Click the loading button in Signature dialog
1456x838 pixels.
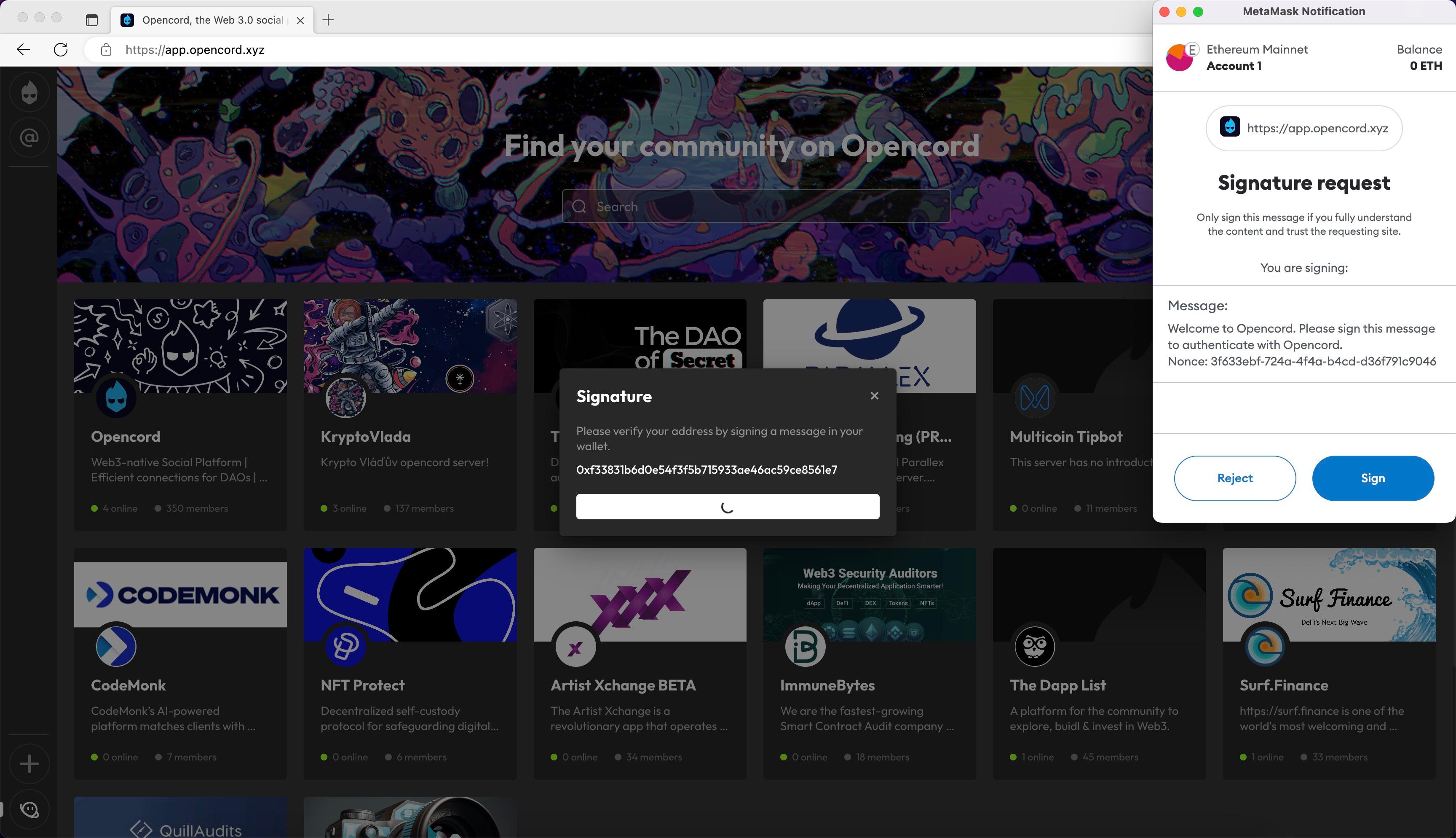[728, 507]
